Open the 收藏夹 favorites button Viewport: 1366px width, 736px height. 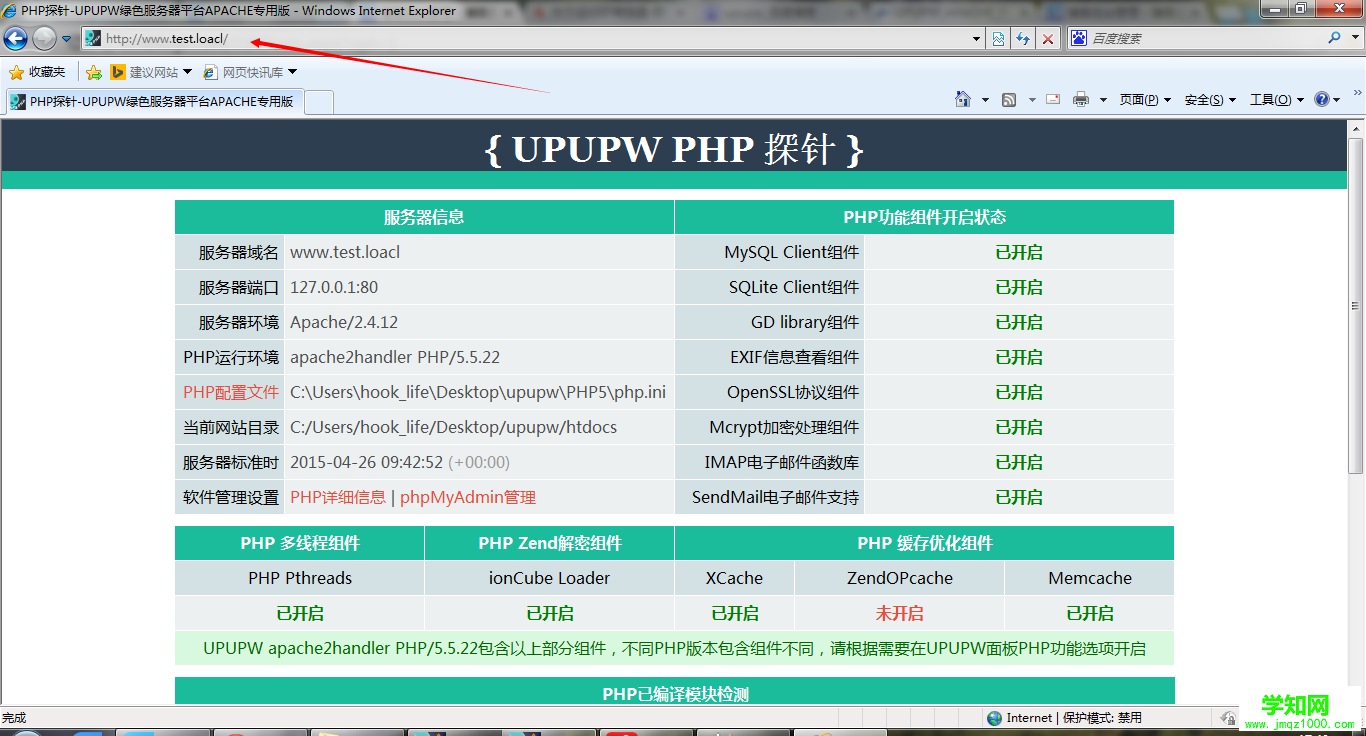pos(37,72)
